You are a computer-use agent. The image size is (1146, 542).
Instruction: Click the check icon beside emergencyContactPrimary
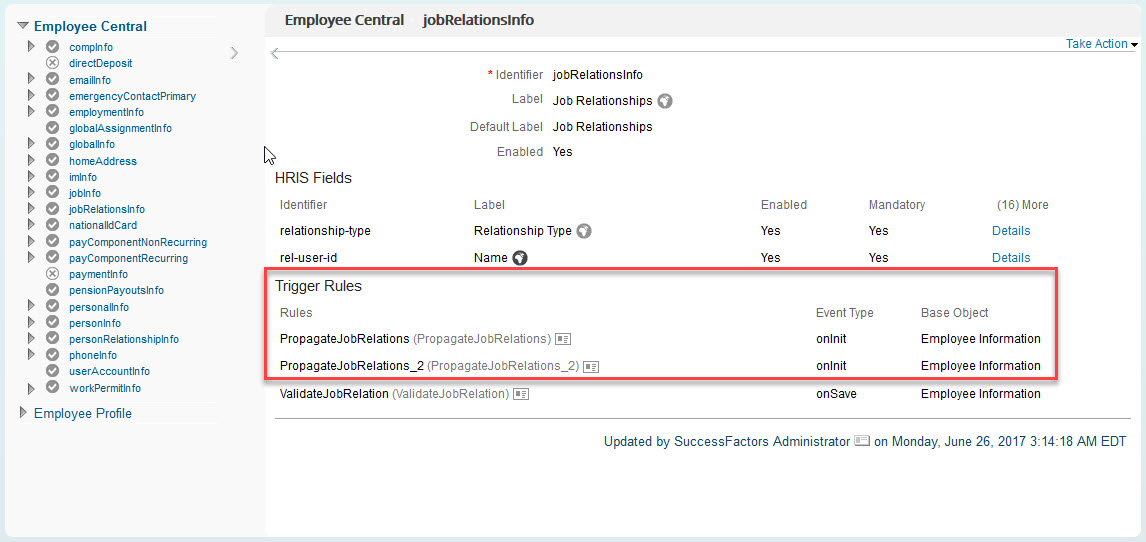53,96
